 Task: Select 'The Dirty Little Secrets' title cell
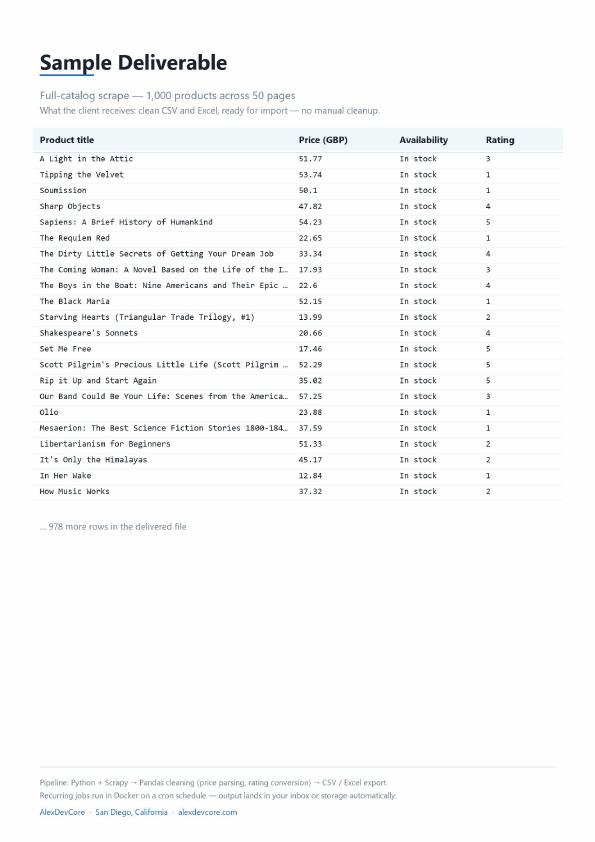coord(157,254)
